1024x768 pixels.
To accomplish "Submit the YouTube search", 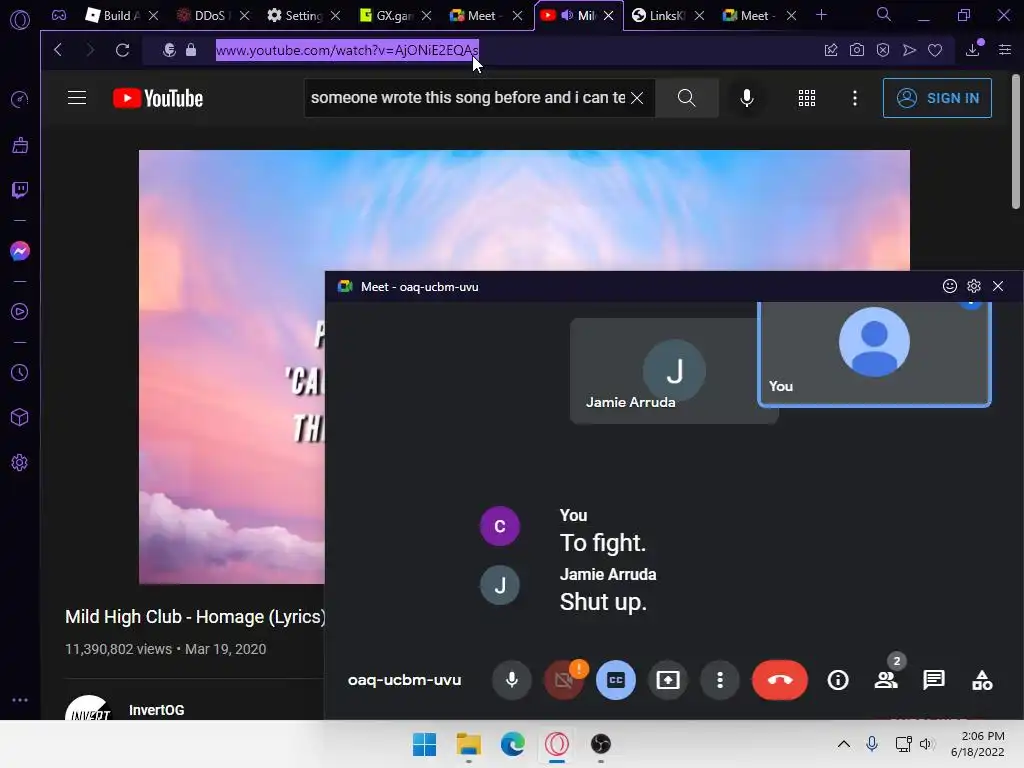I will click(686, 98).
